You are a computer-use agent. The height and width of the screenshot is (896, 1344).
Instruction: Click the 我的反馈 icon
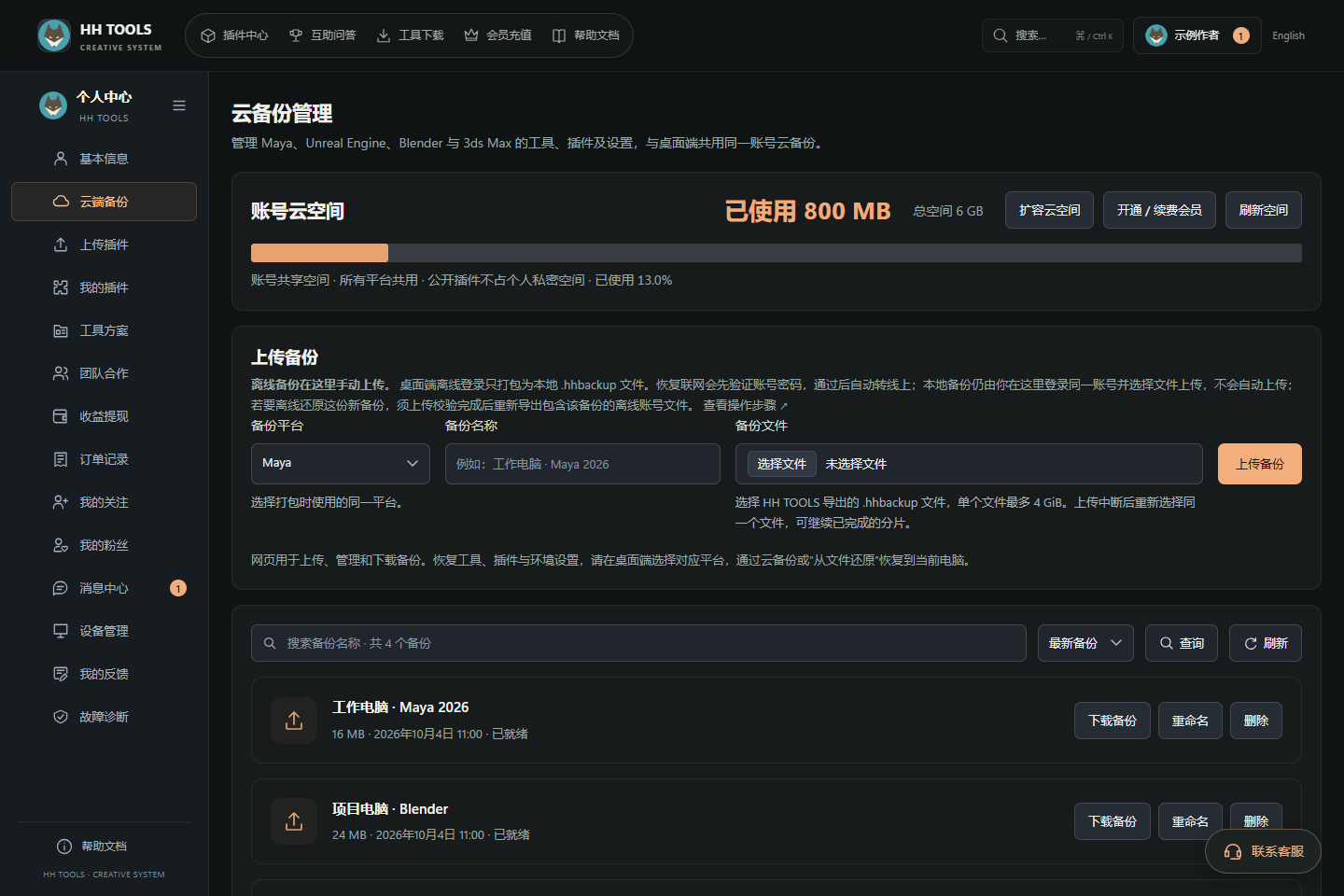(61, 674)
